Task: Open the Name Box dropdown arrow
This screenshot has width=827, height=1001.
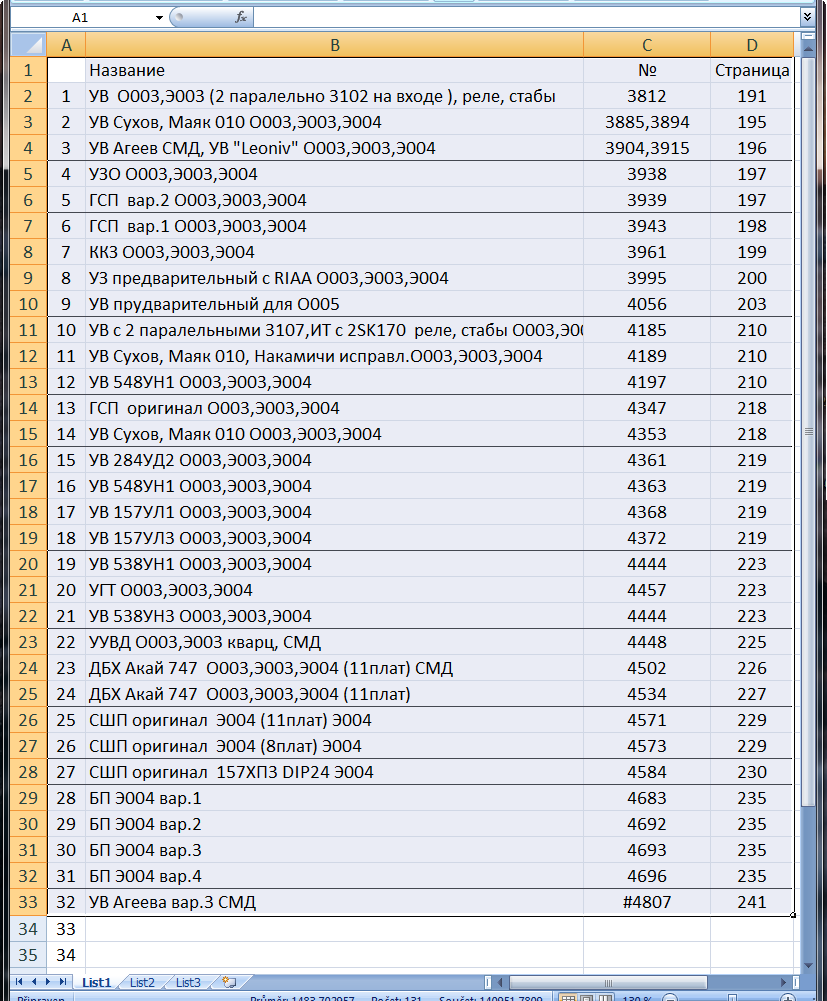Action: pyautogui.click(x=159, y=17)
